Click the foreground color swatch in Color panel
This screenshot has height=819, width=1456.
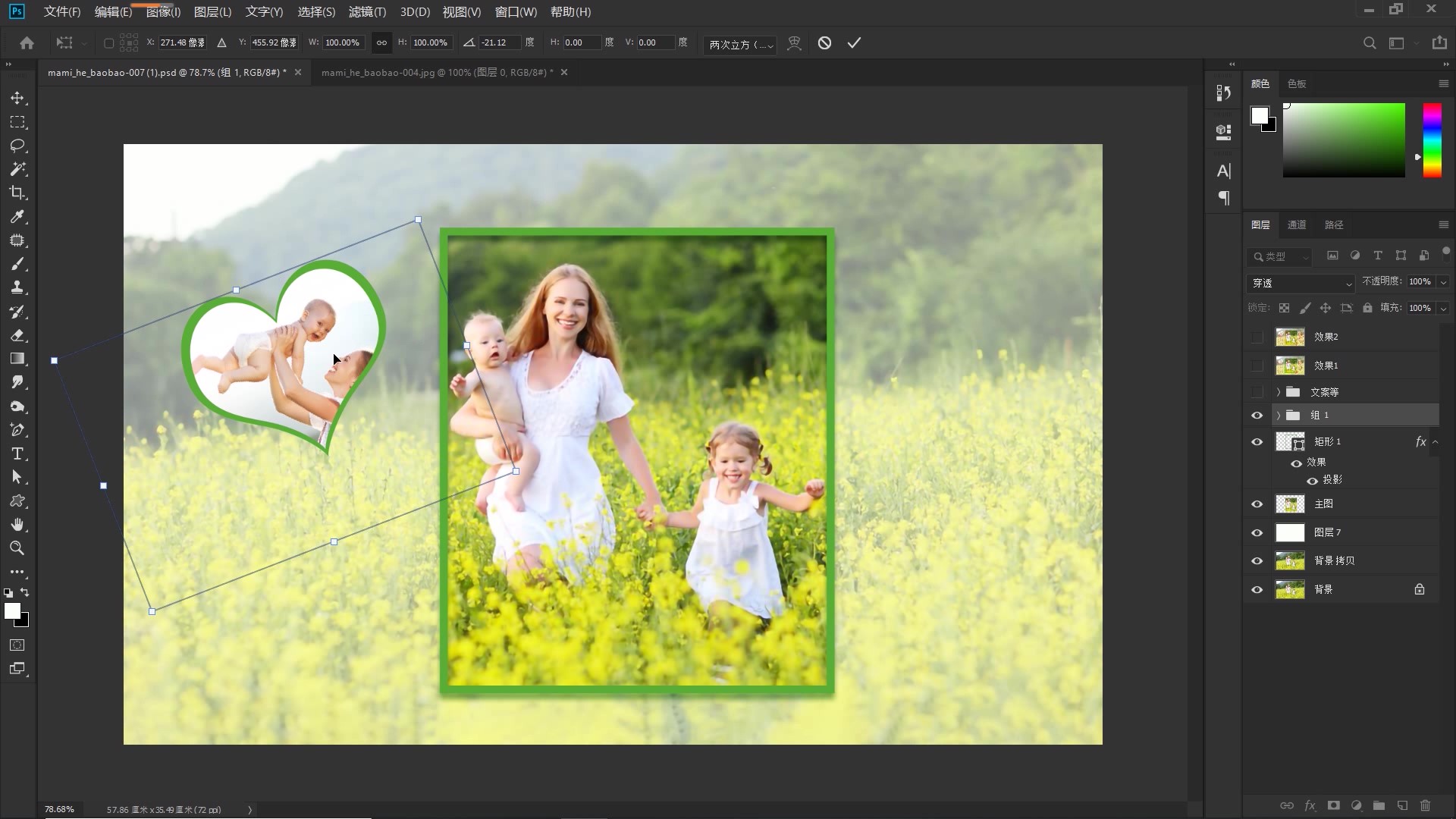1259,115
